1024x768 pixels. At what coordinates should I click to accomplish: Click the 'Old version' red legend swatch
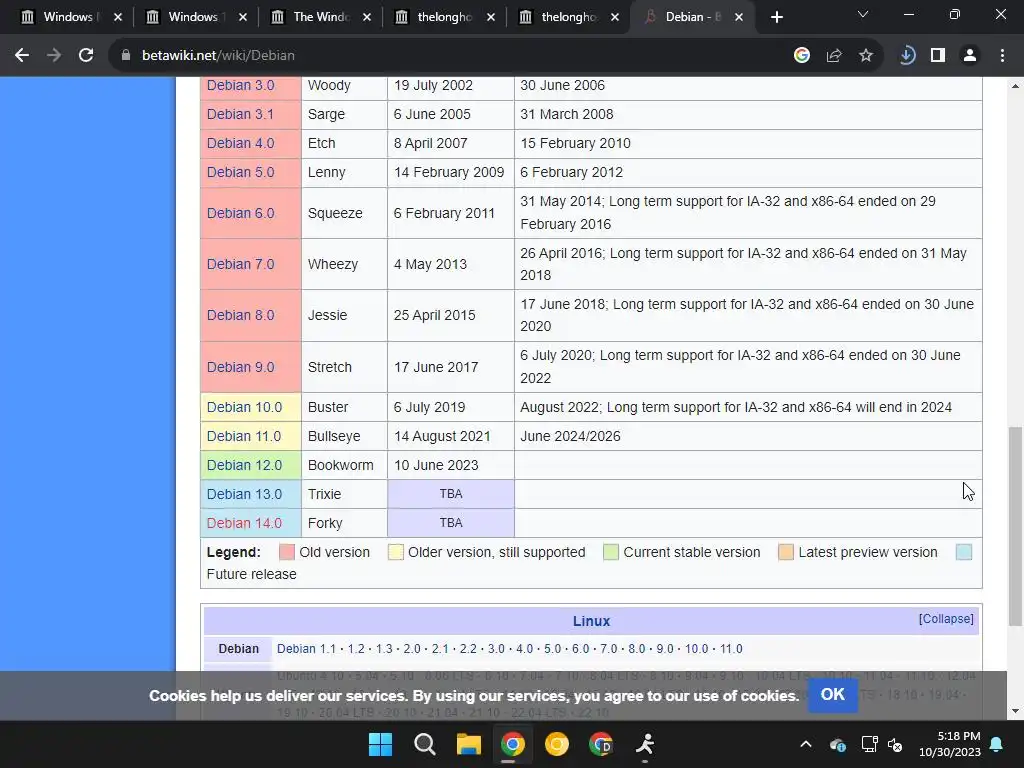click(x=287, y=552)
